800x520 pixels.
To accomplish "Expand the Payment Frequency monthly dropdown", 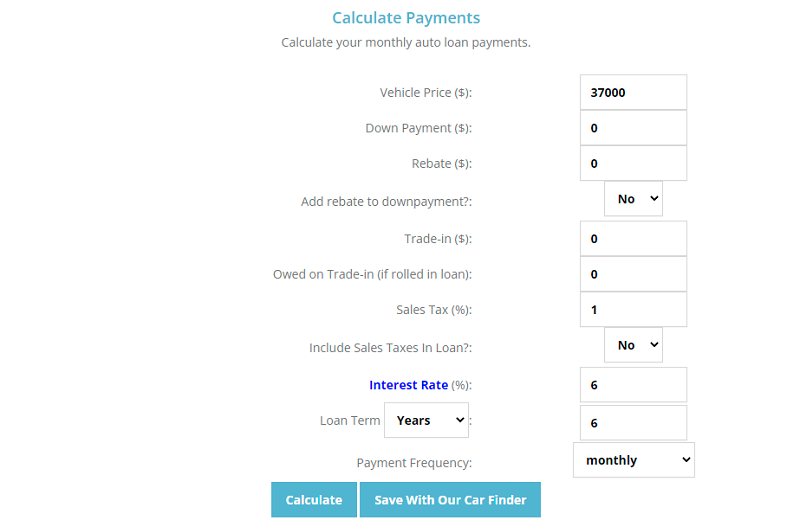I will (x=633, y=460).
